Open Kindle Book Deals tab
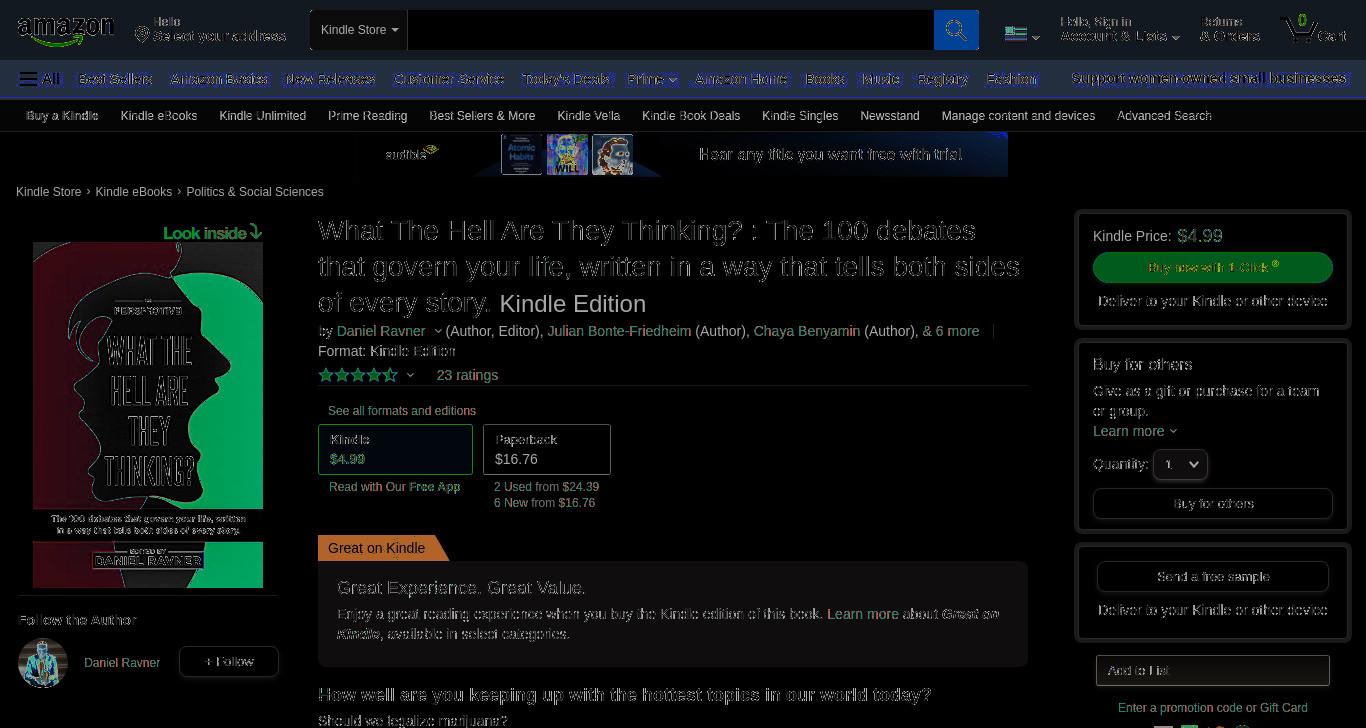This screenshot has width=1366, height=728. click(x=691, y=116)
